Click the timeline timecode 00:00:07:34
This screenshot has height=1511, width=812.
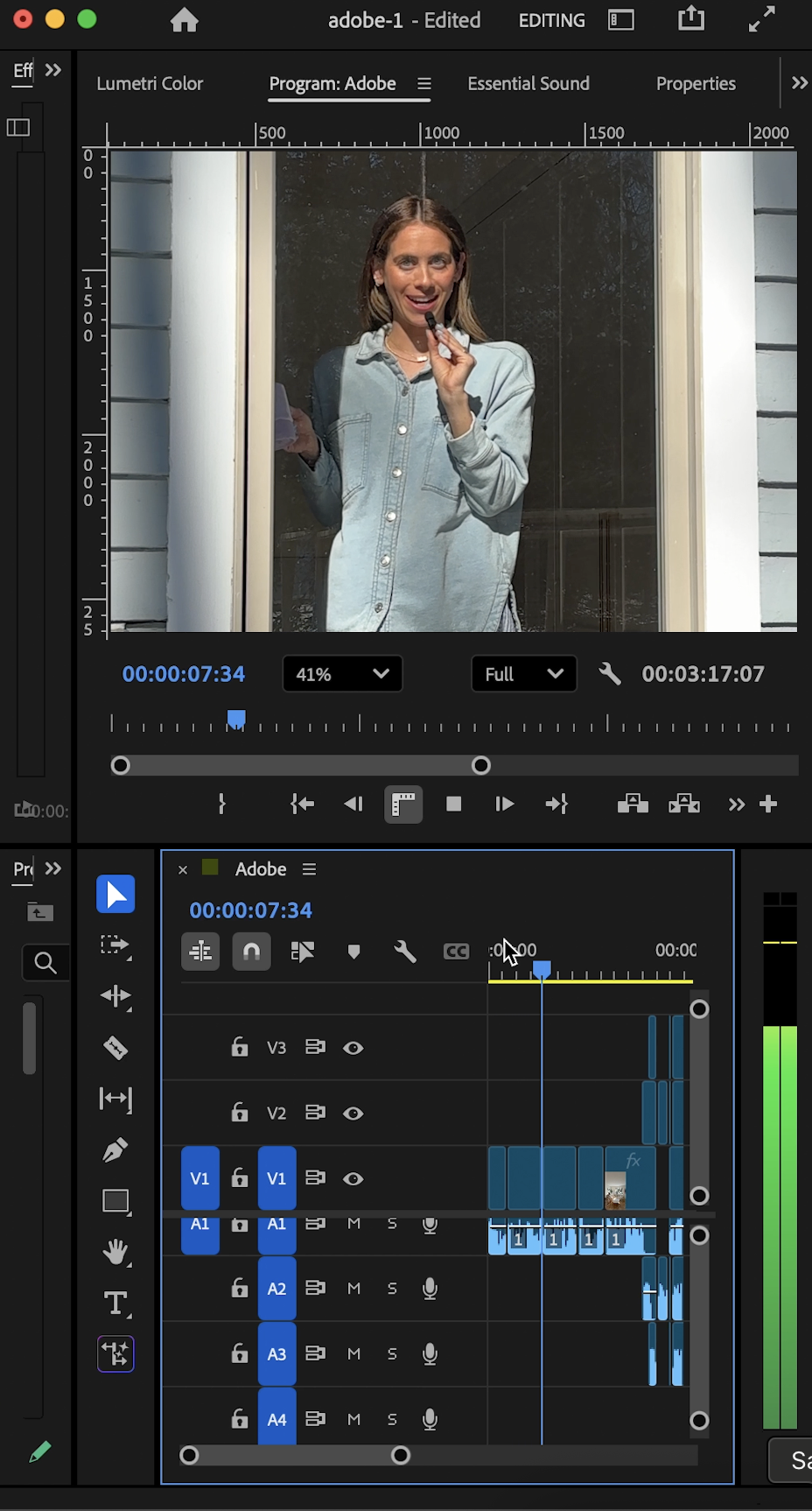[250, 910]
